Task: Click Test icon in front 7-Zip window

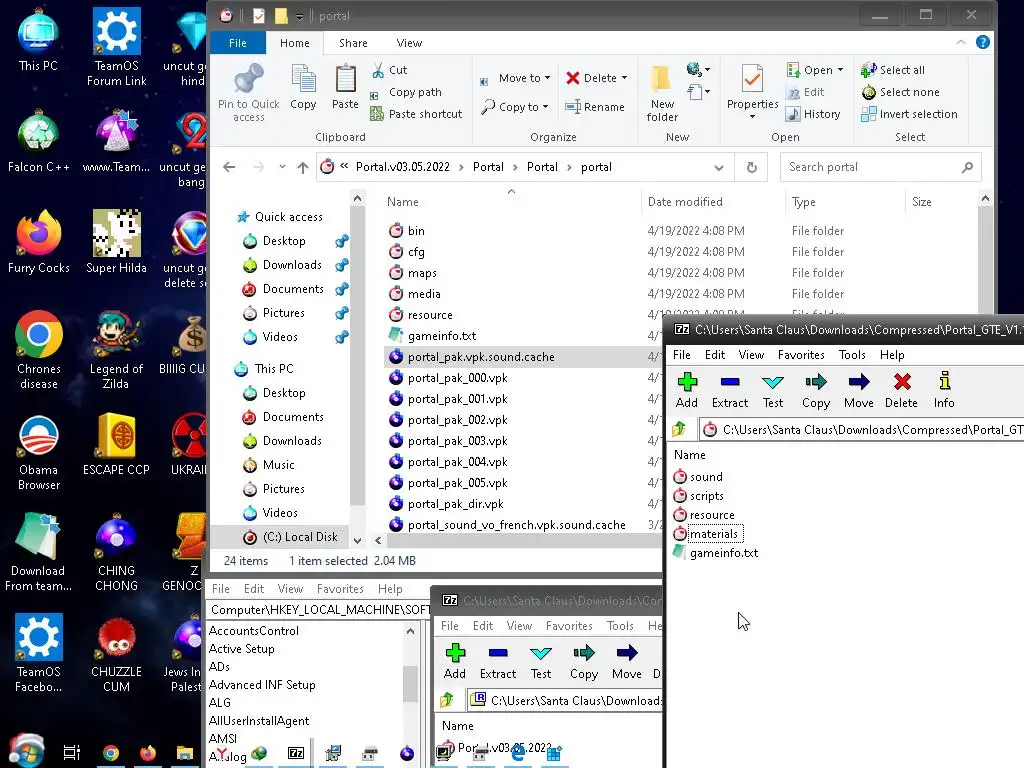Action: [773, 382]
